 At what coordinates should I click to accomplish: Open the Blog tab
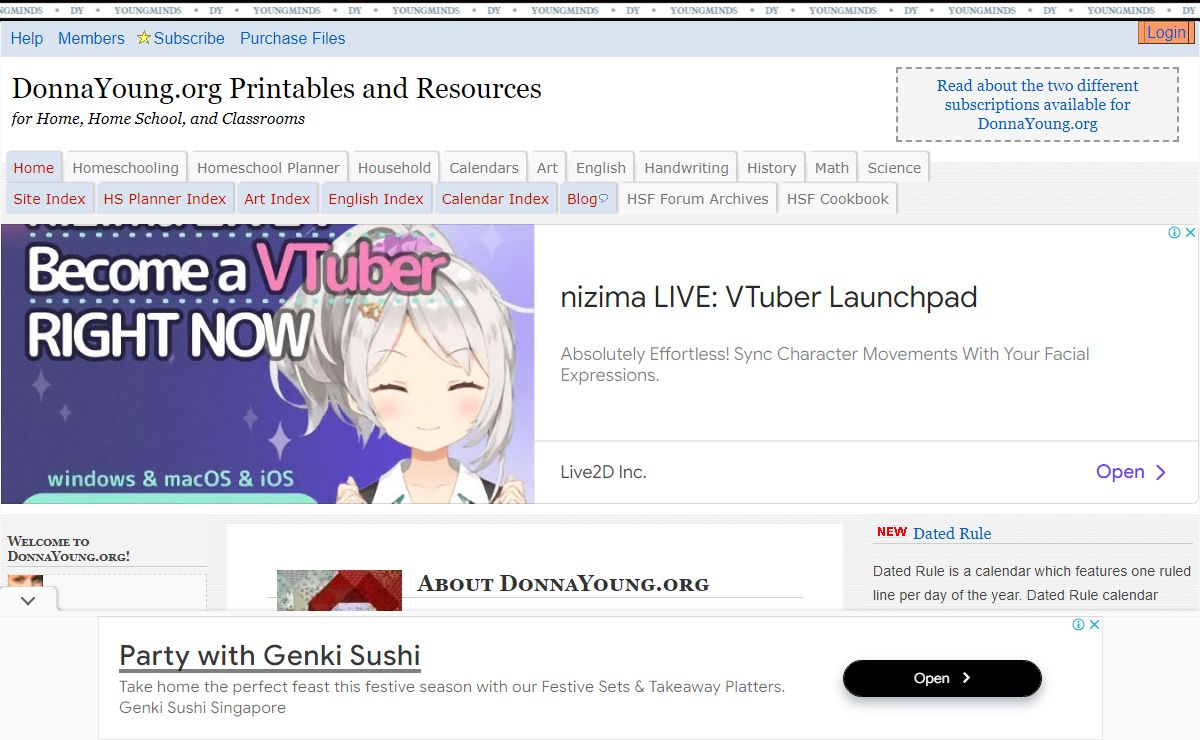click(x=588, y=199)
